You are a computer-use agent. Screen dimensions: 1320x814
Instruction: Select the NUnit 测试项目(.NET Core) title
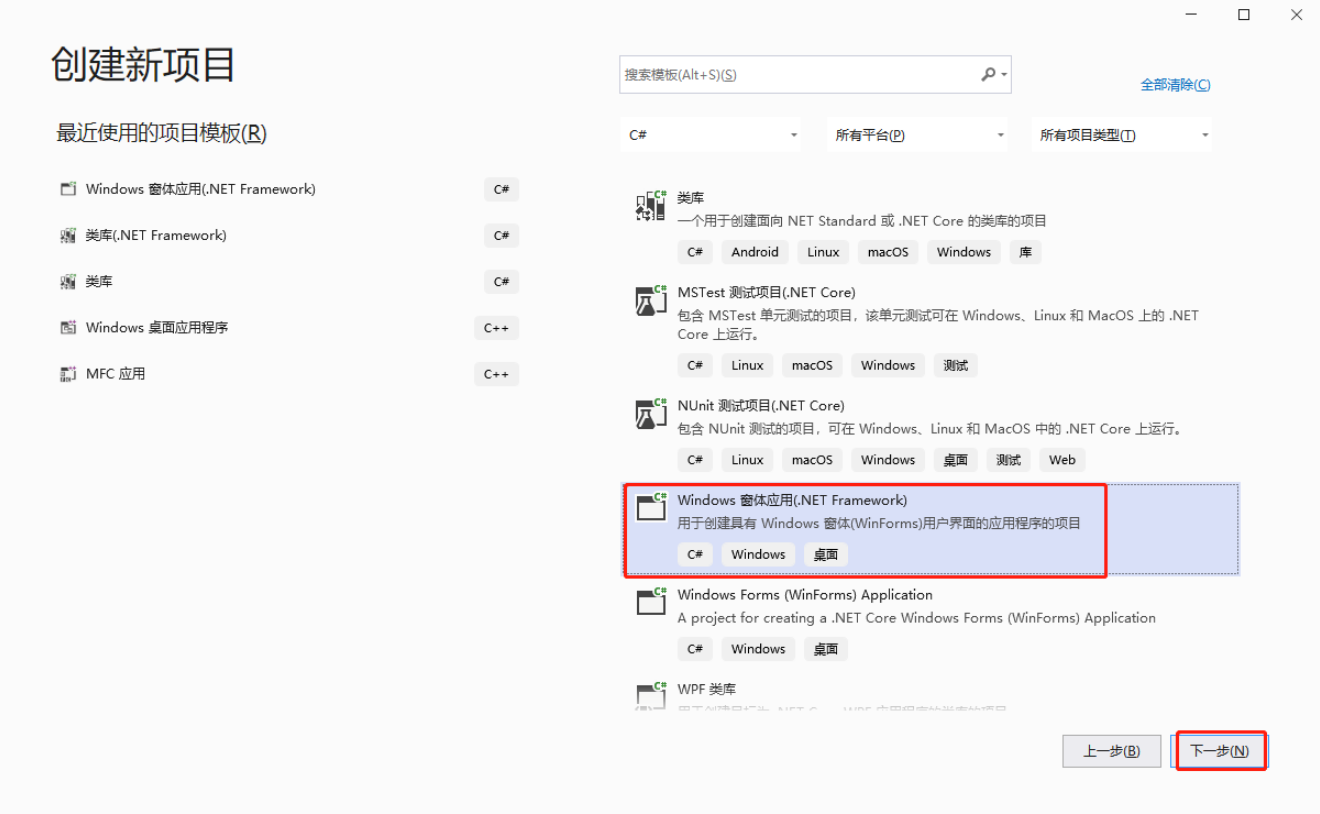point(760,405)
